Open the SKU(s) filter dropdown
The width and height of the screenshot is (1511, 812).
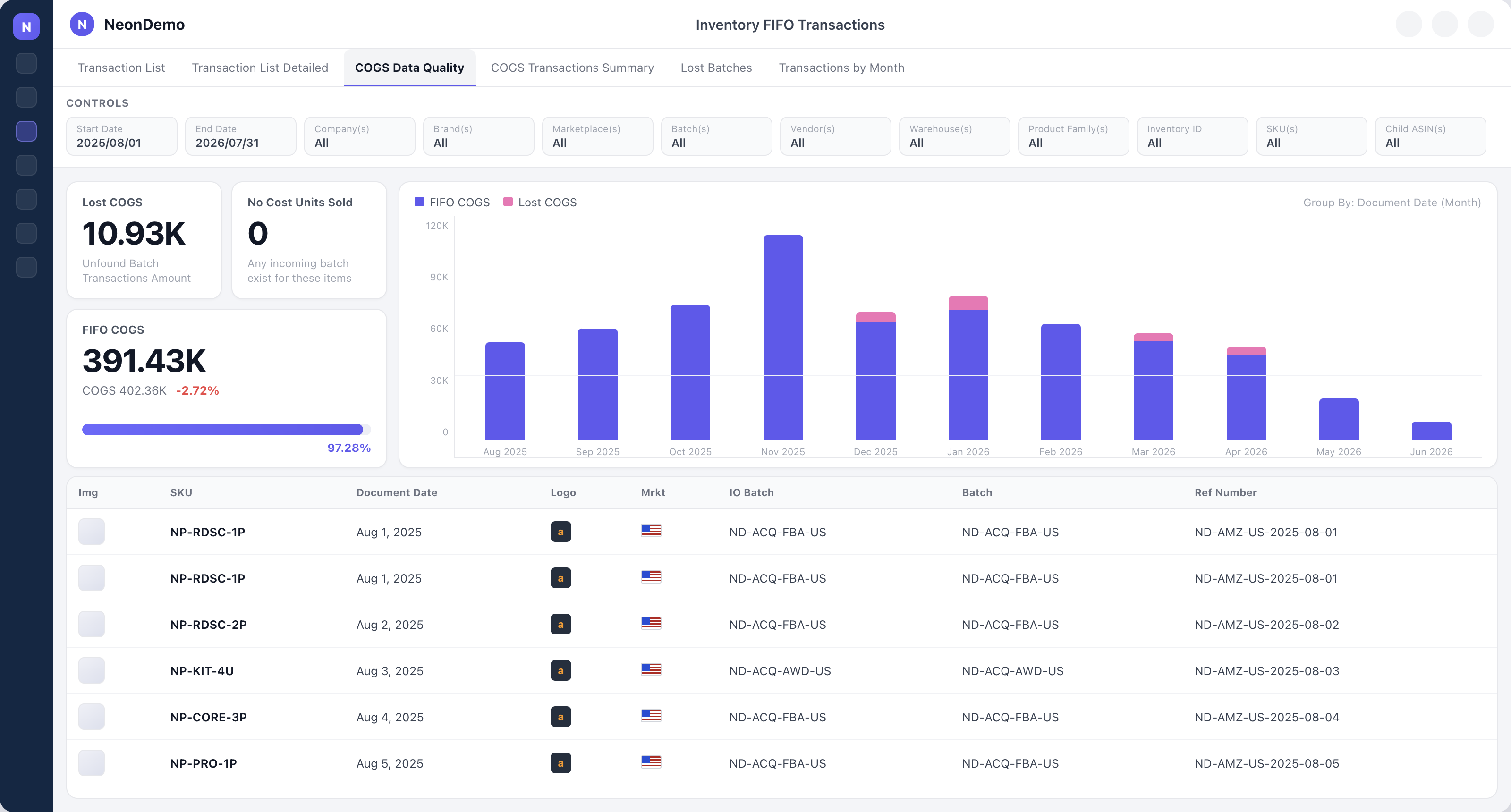point(1312,136)
